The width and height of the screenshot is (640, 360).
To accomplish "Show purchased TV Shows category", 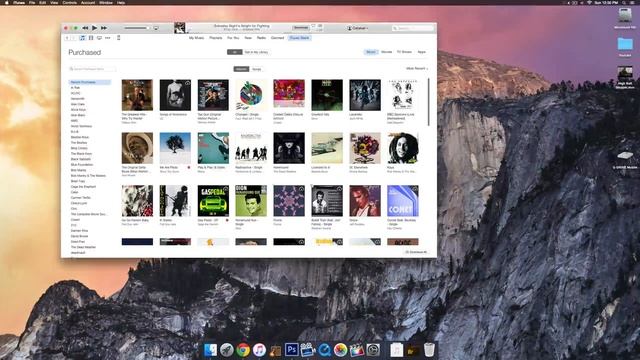I will click(x=404, y=52).
